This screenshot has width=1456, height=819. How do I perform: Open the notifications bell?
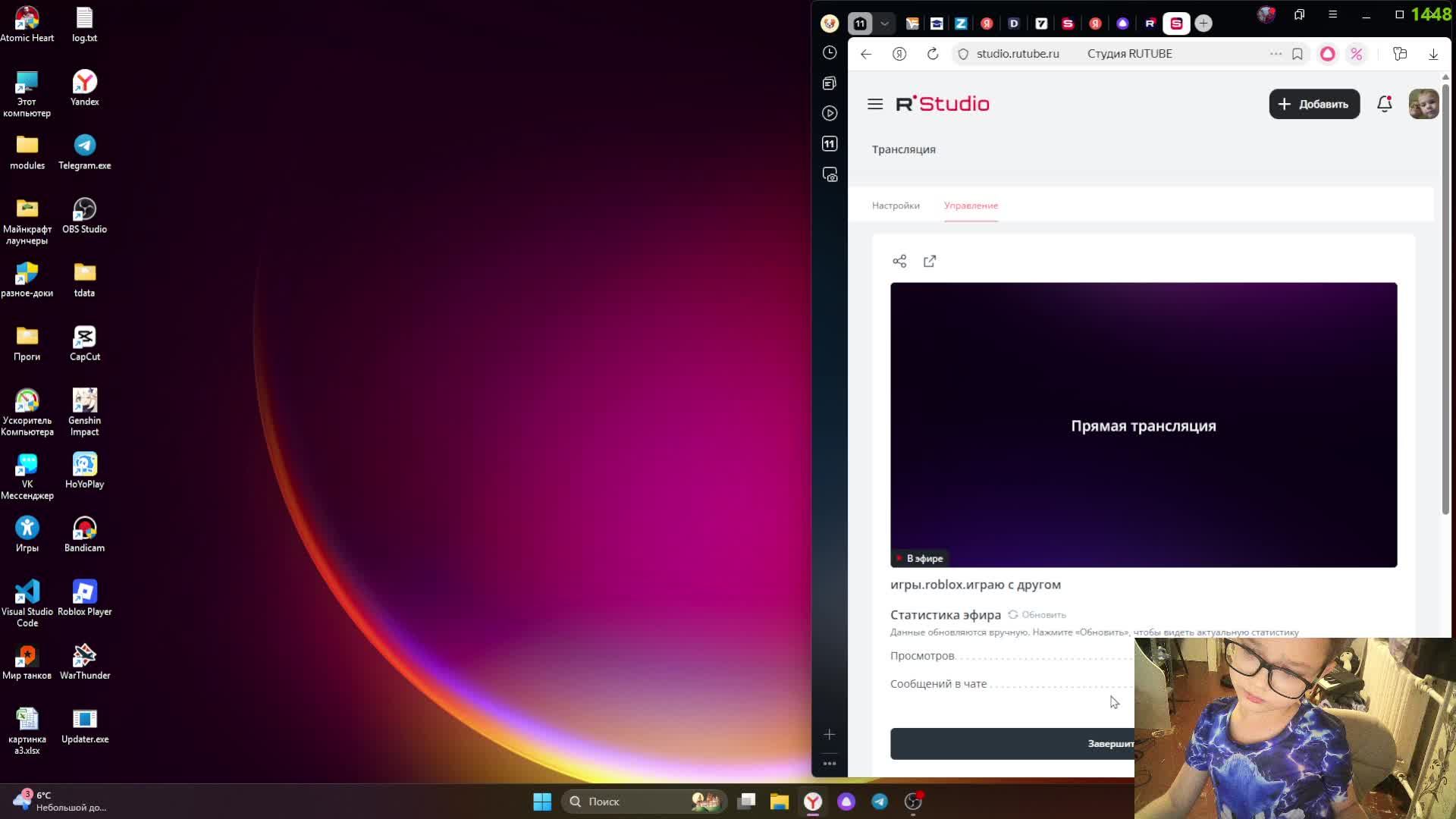[x=1384, y=104]
